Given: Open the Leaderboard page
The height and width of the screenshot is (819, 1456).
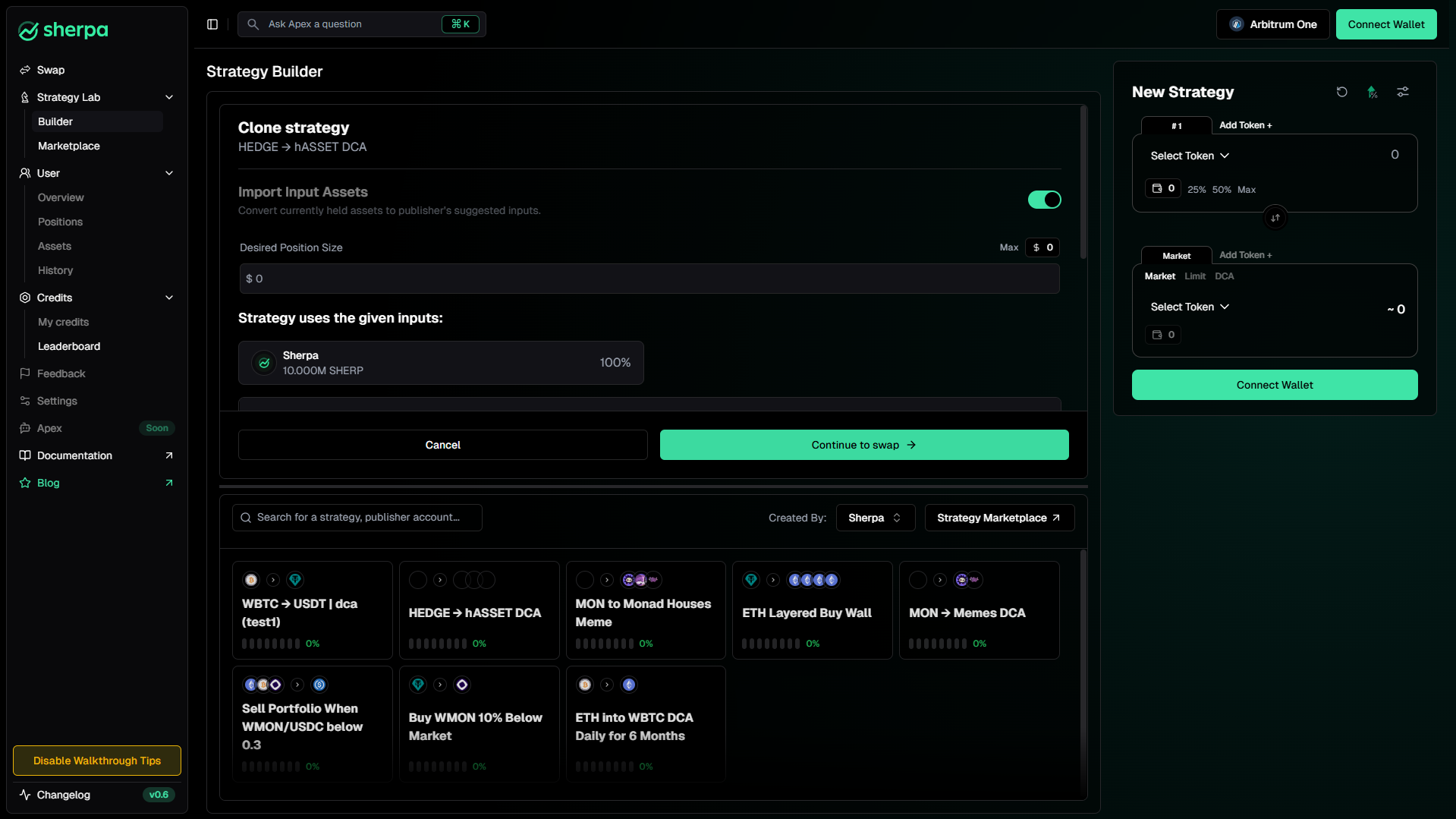Looking at the screenshot, I should [69, 346].
